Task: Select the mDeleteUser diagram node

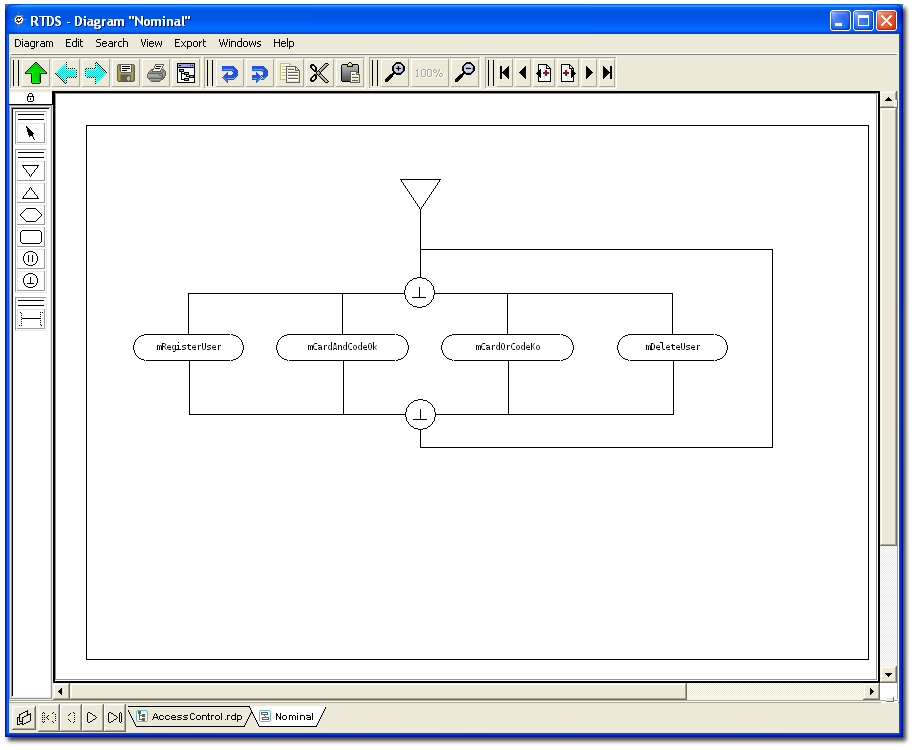Action: (672, 347)
